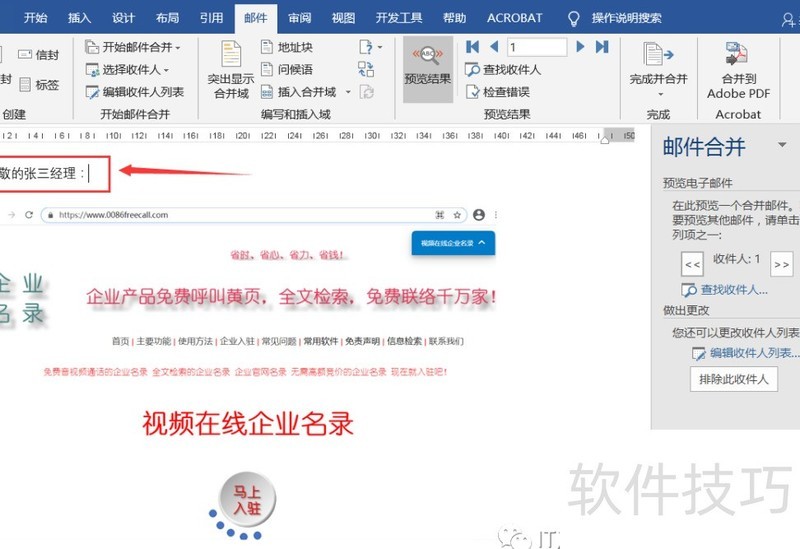Create envelopes with 信封 button
Viewport: 800px width, 549px height.
tap(38, 55)
